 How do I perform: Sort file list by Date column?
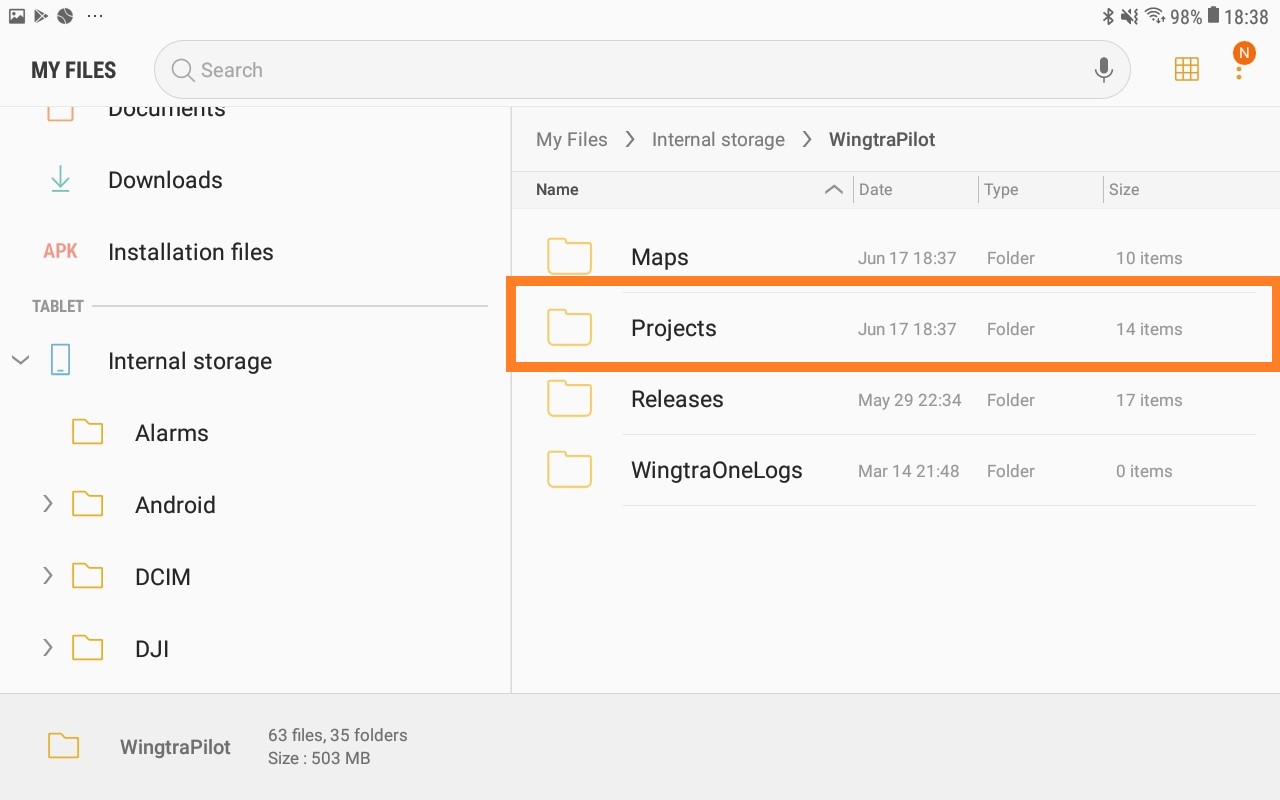(875, 190)
